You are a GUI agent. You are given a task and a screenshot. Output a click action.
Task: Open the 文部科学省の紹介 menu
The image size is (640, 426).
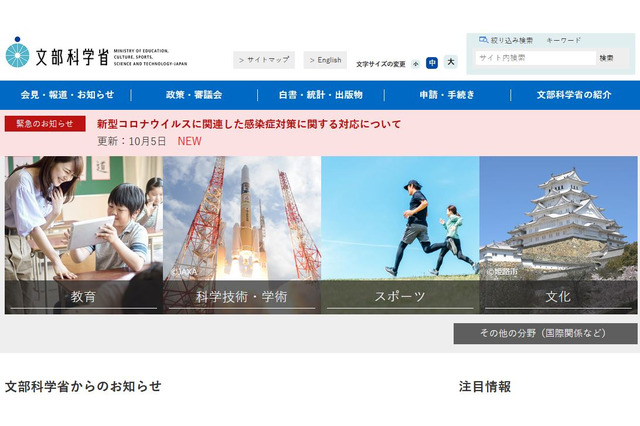(x=574, y=95)
